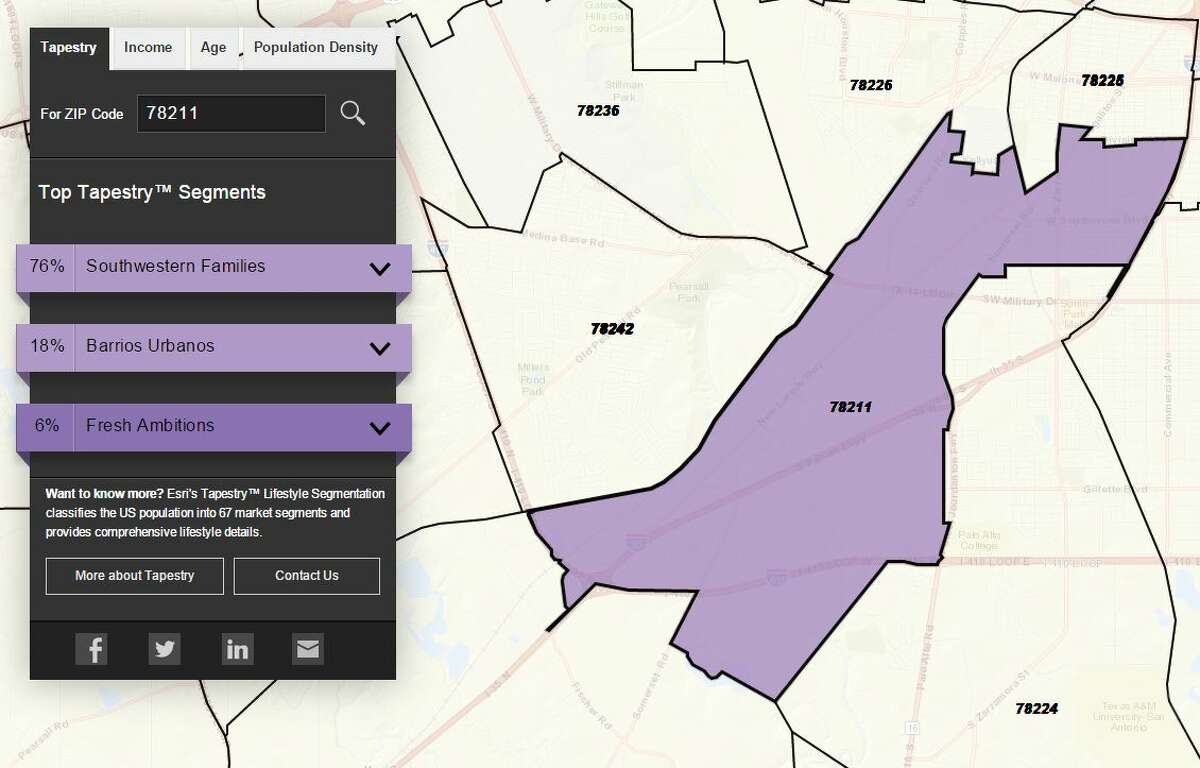This screenshot has height=768, width=1200.
Task: Click the ZIP code search magnifier icon
Action: pos(353,113)
